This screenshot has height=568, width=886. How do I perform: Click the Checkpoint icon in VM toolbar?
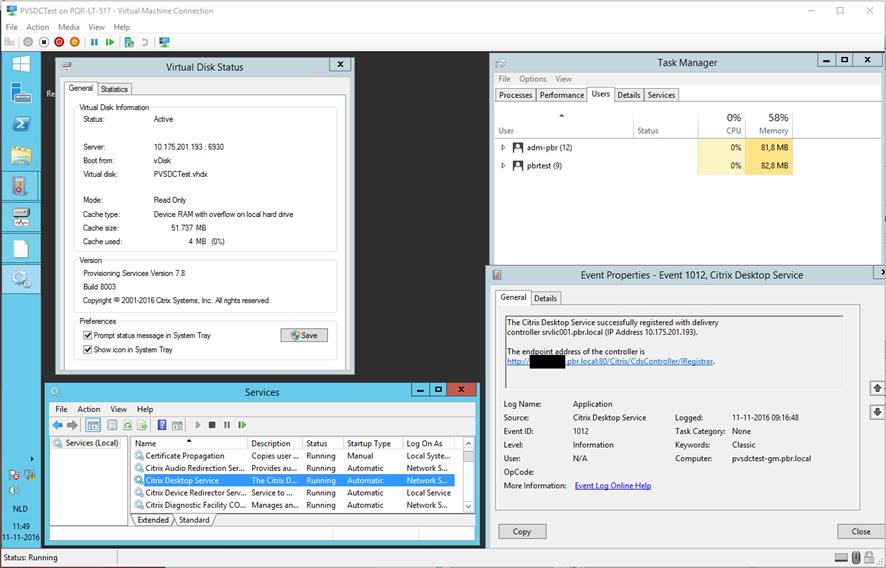[x=129, y=42]
